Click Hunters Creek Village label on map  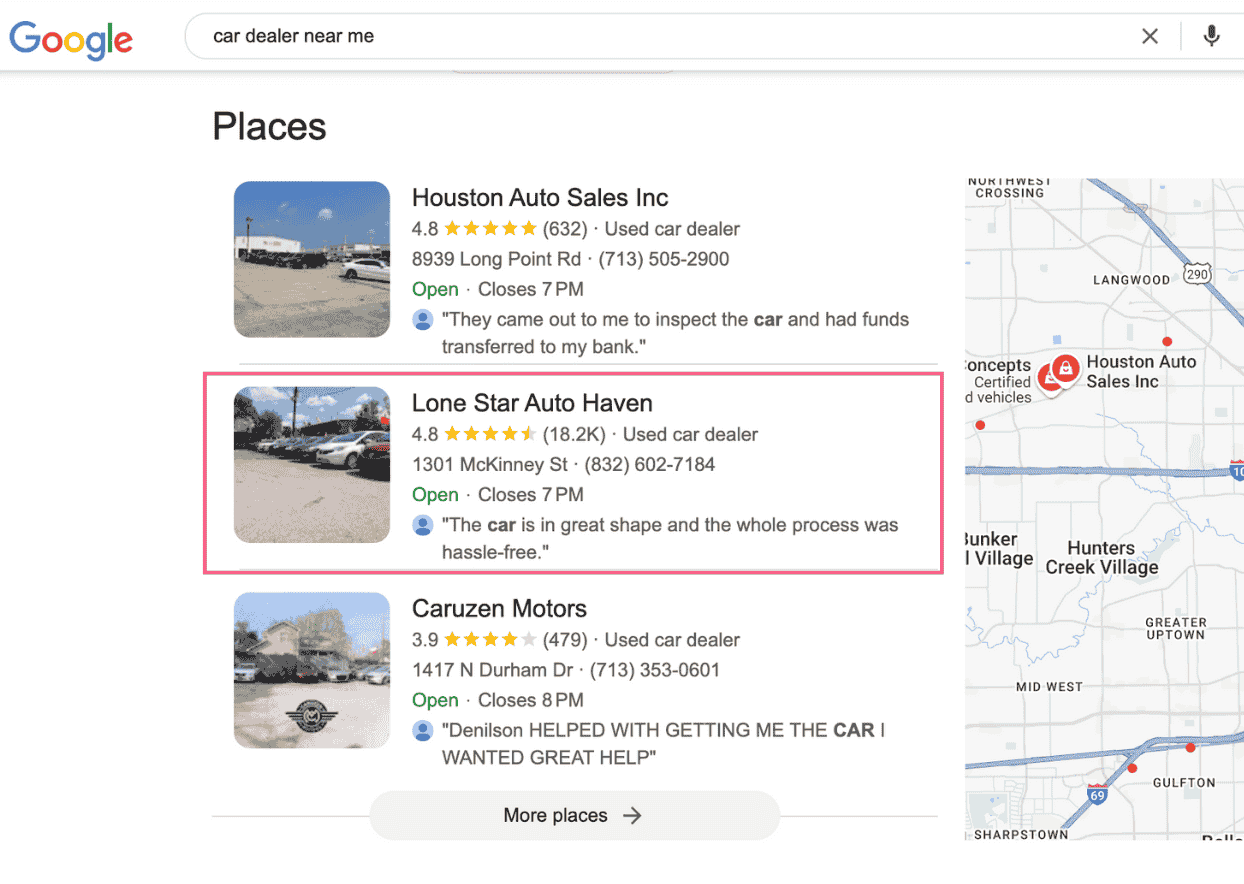coord(1101,557)
